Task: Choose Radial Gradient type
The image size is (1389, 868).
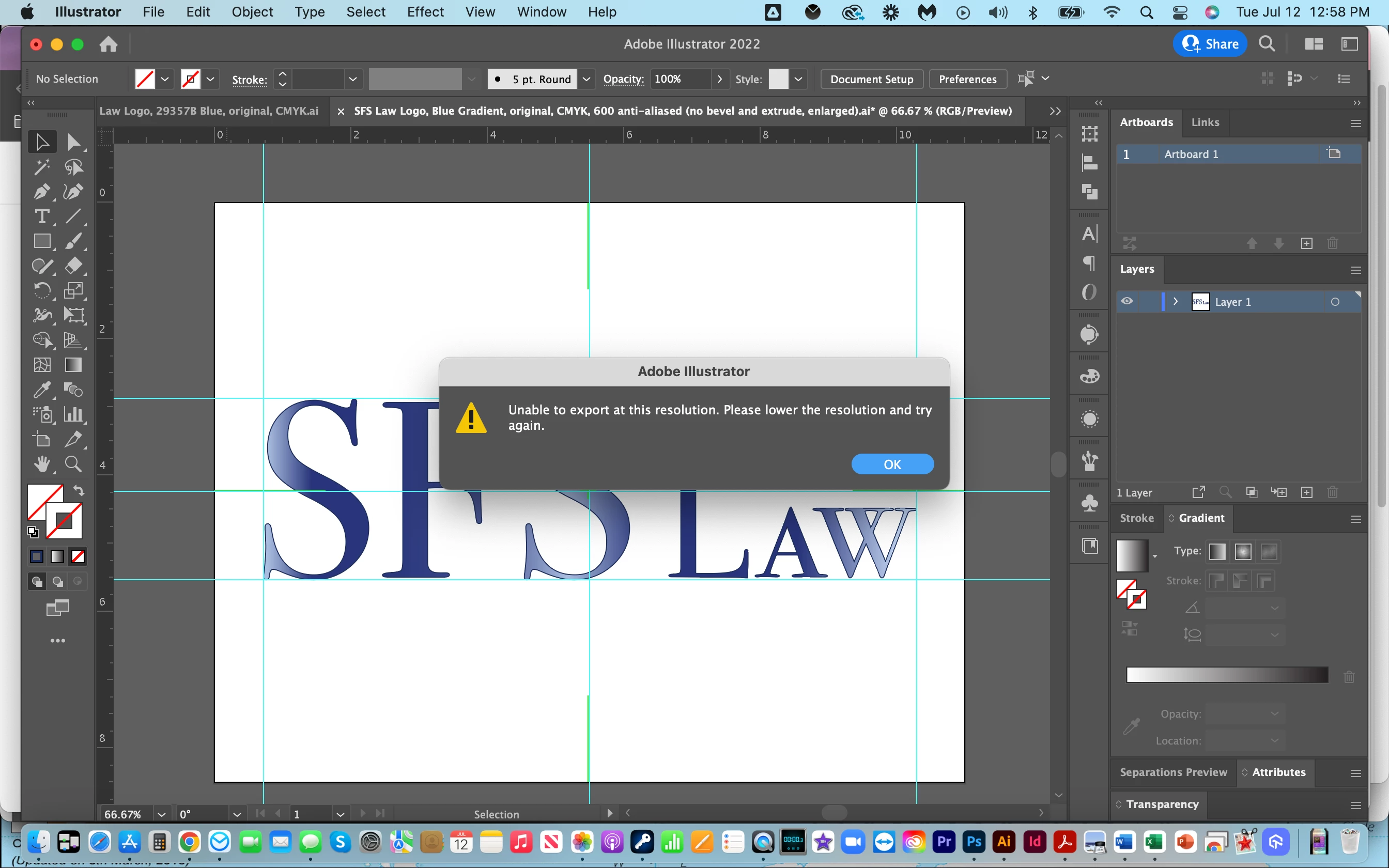Action: click(1243, 552)
